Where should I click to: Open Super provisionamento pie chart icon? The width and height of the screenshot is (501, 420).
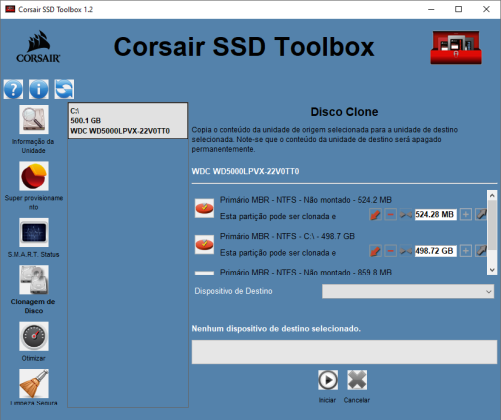click(34, 176)
